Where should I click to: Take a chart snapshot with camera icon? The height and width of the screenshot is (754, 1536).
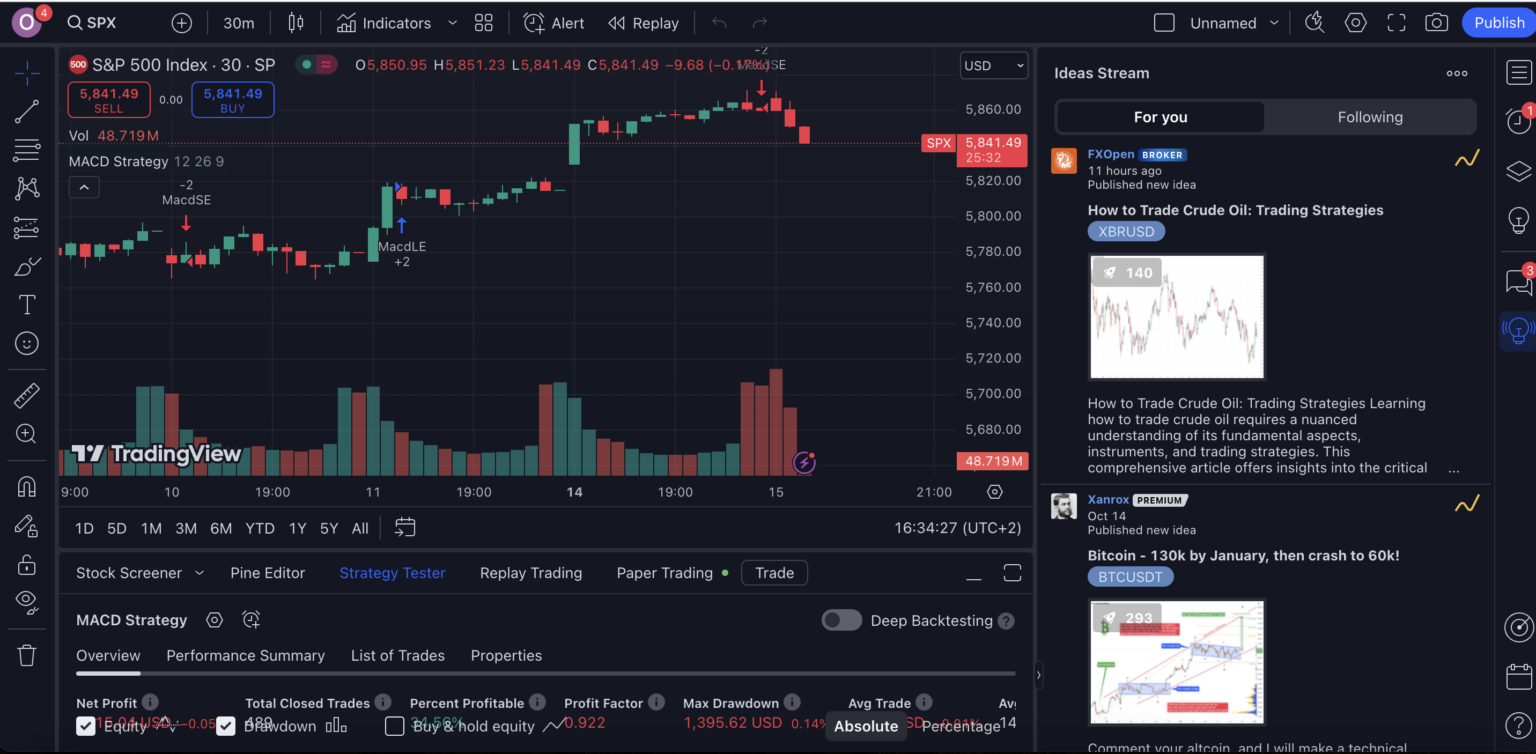pyautogui.click(x=1436, y=23)
